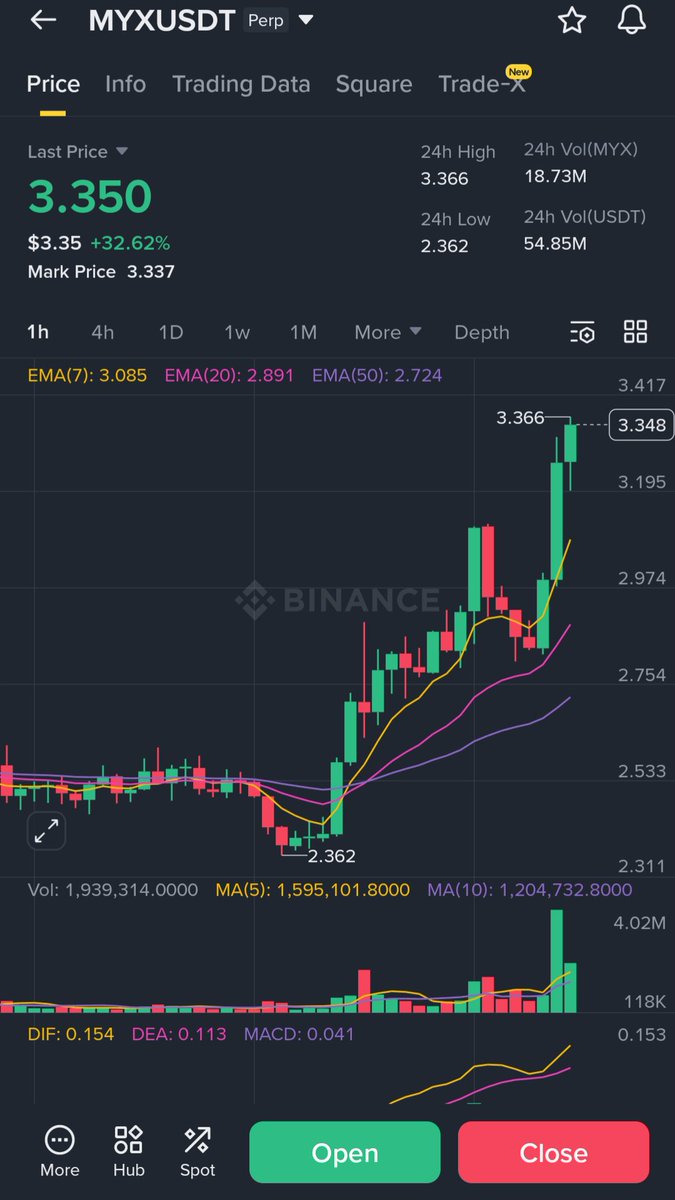
Task: Select the 1D timeframe
Action: [x=171, y=332]
